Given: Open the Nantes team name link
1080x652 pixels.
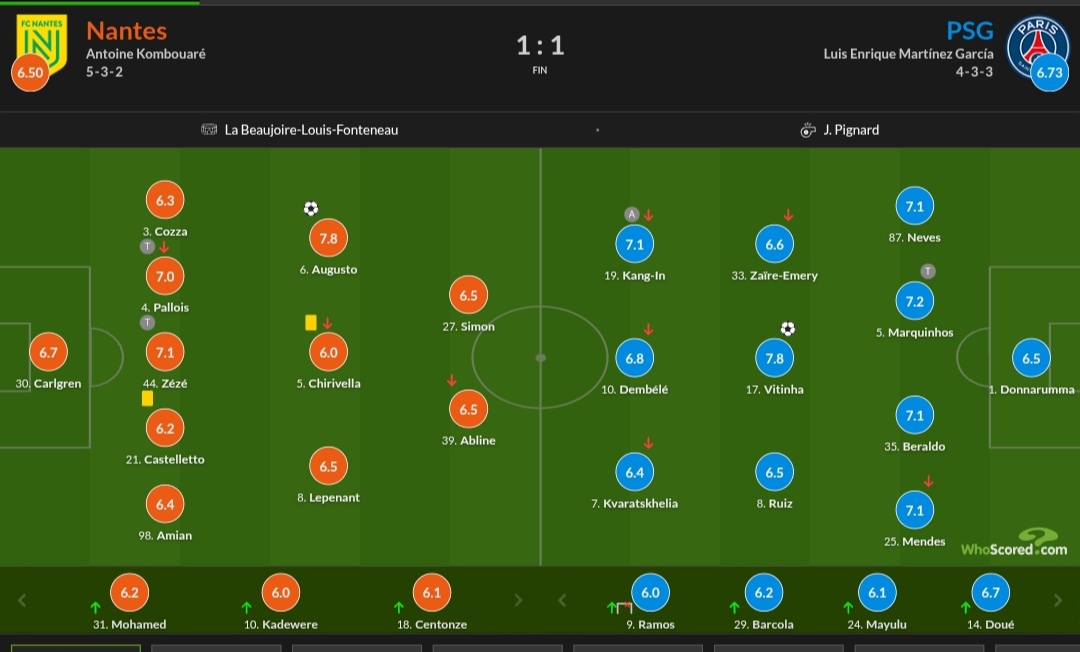Looking at the screenshot, I should (x=127, y=31).
